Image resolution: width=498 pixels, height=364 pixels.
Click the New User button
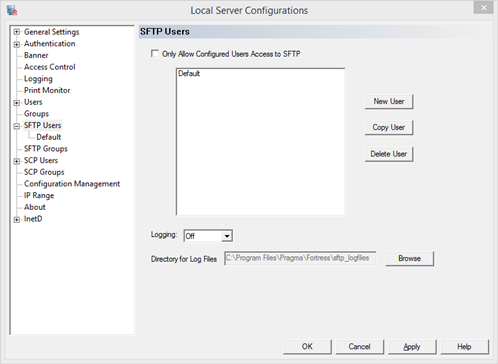389,101
